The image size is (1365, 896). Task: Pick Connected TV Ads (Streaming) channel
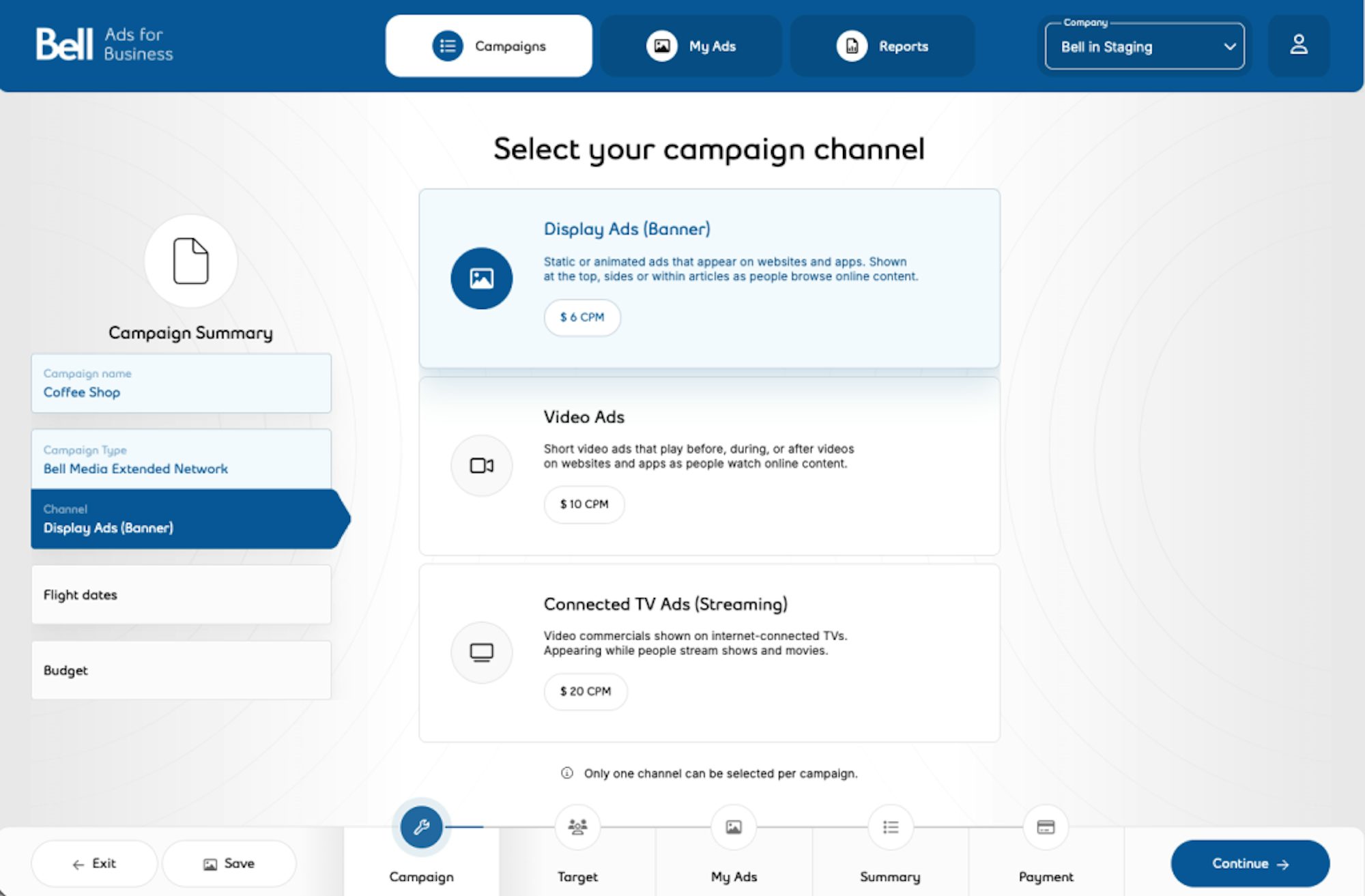(710, 653)
